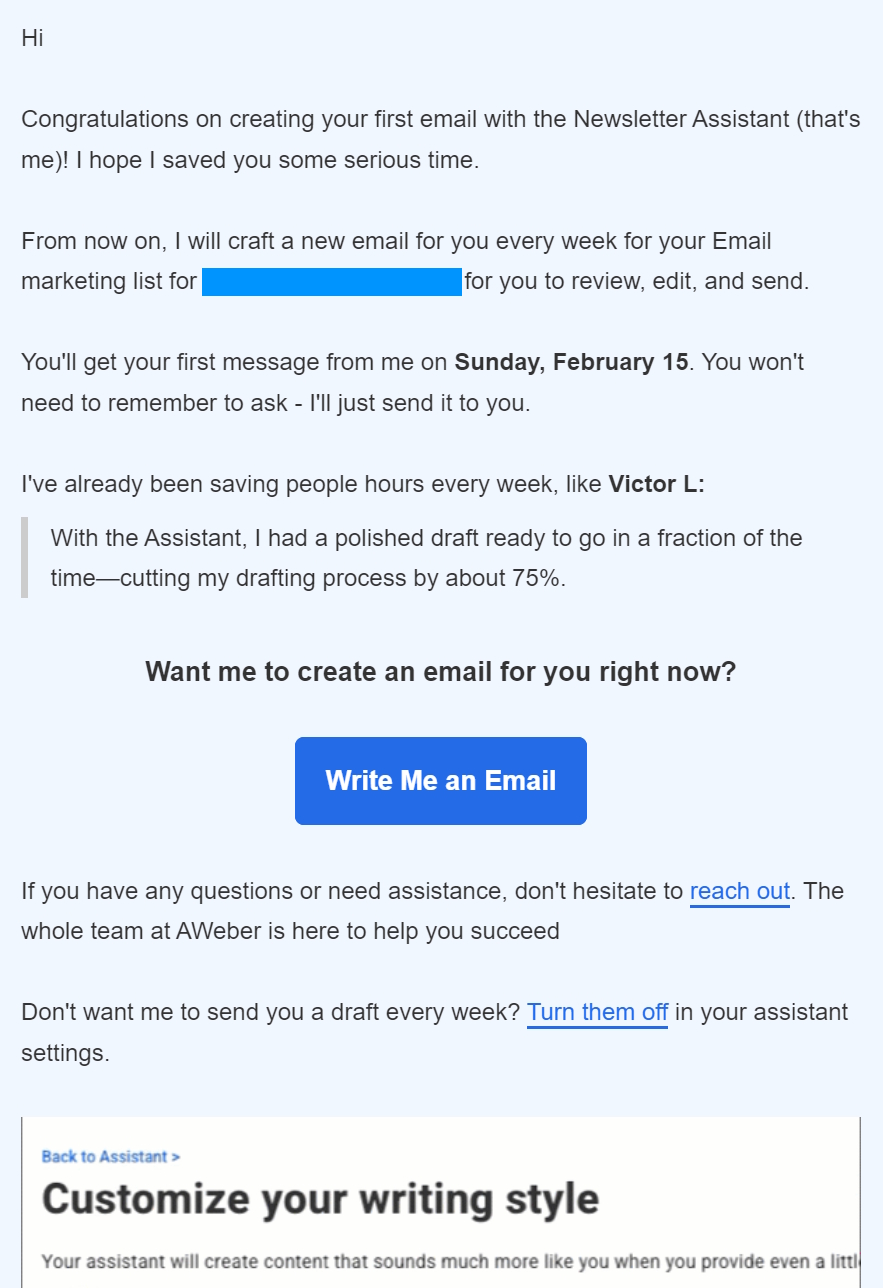Click the "Write Me an Email" button
This screenshot has width=883, height=1288.
pyautogui.click(x=440, y=780)
